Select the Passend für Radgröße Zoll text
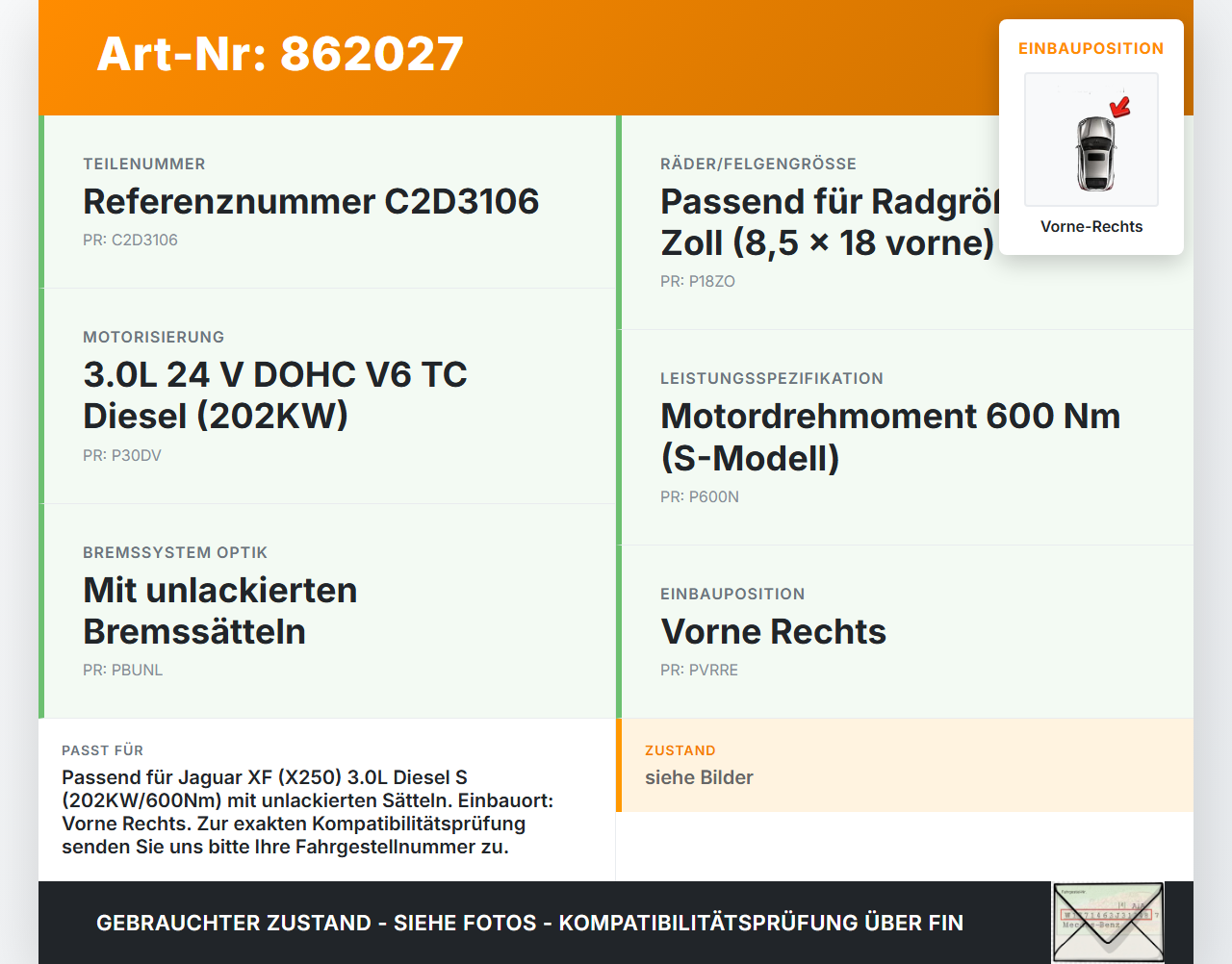The width and height of the screenshot is (1232, 964). 830,222
